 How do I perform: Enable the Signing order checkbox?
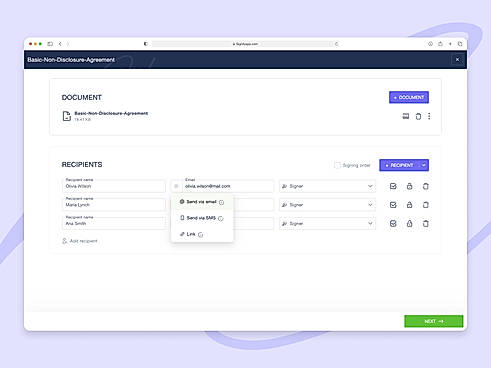pyautogui.click(x=337, y=165)
